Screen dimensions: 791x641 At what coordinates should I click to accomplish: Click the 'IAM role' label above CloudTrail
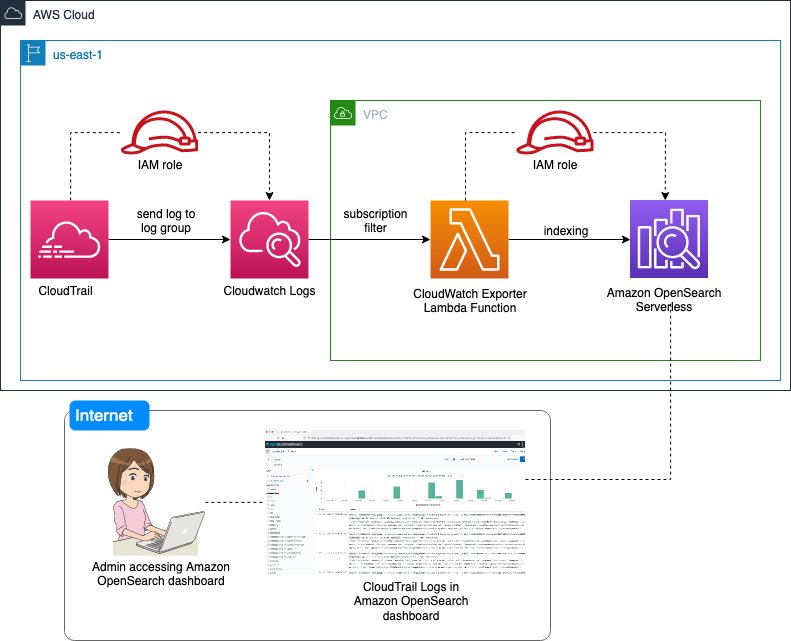[x=160, y=165]
